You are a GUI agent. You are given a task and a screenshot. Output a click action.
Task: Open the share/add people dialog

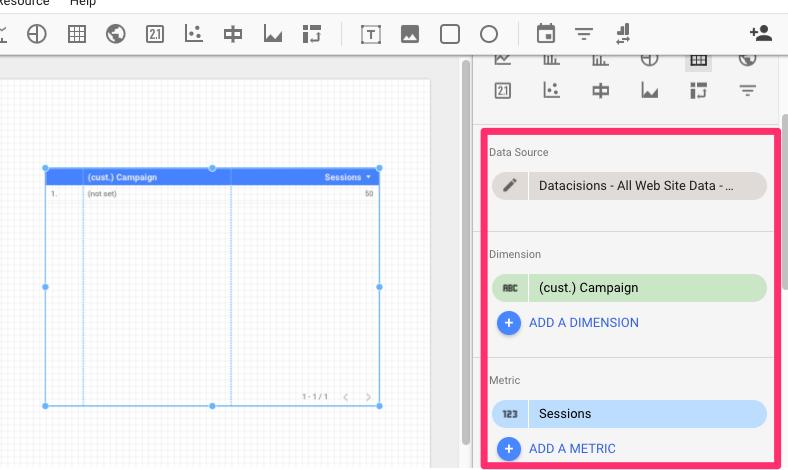[761, 34]
